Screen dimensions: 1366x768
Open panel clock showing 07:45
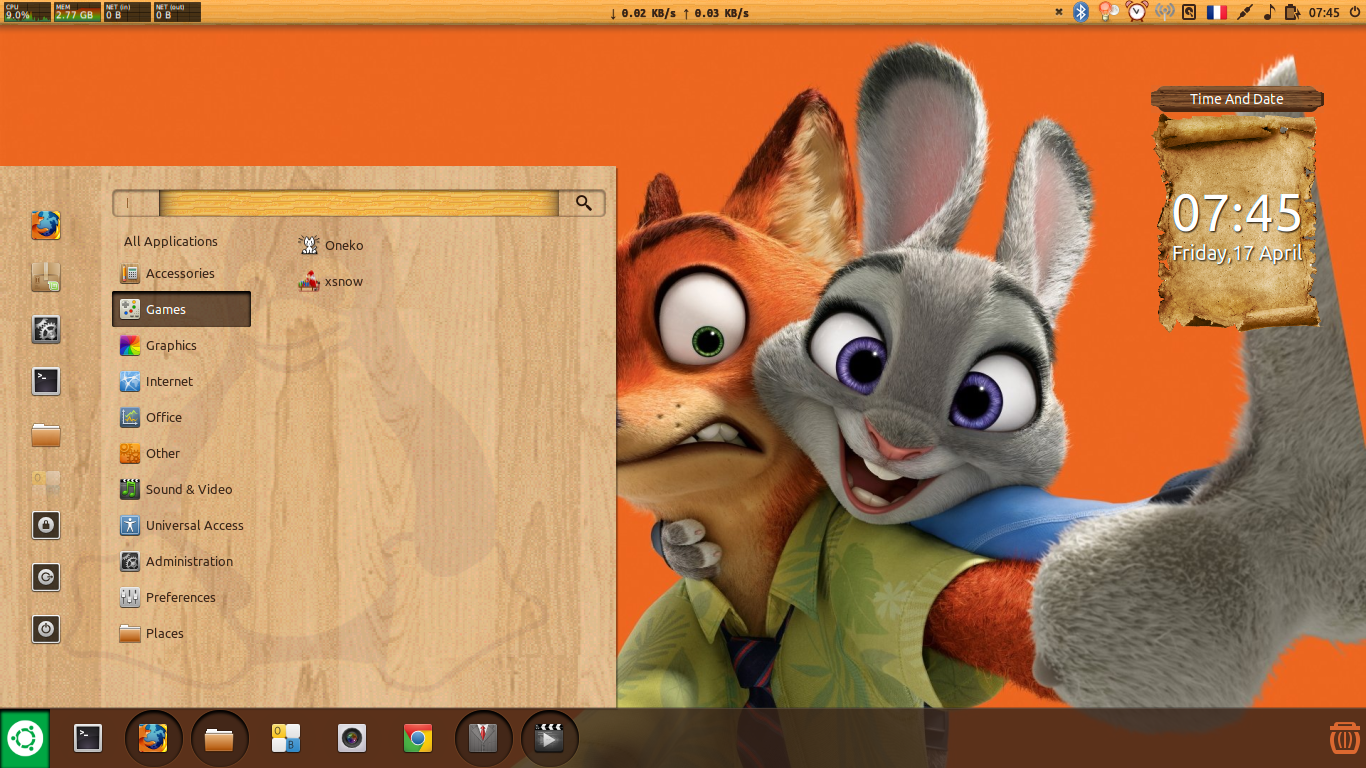pyautogui.click(x=1324, y=13)
